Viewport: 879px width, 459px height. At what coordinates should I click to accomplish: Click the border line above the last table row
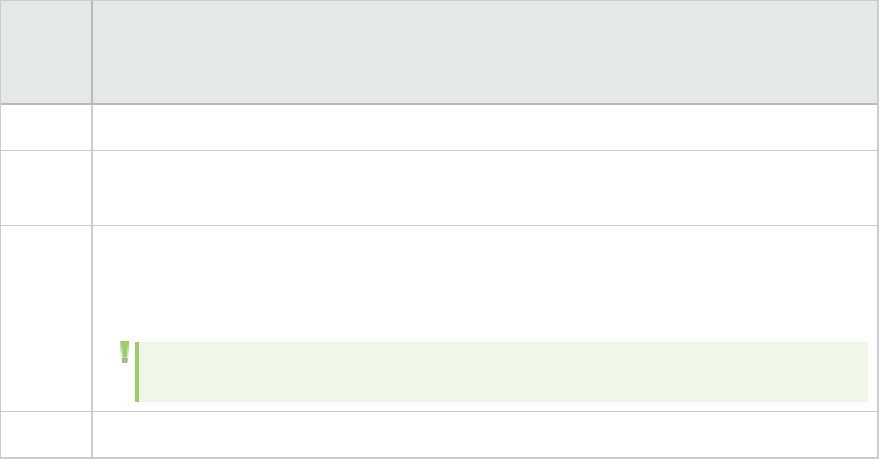point(478,411)
